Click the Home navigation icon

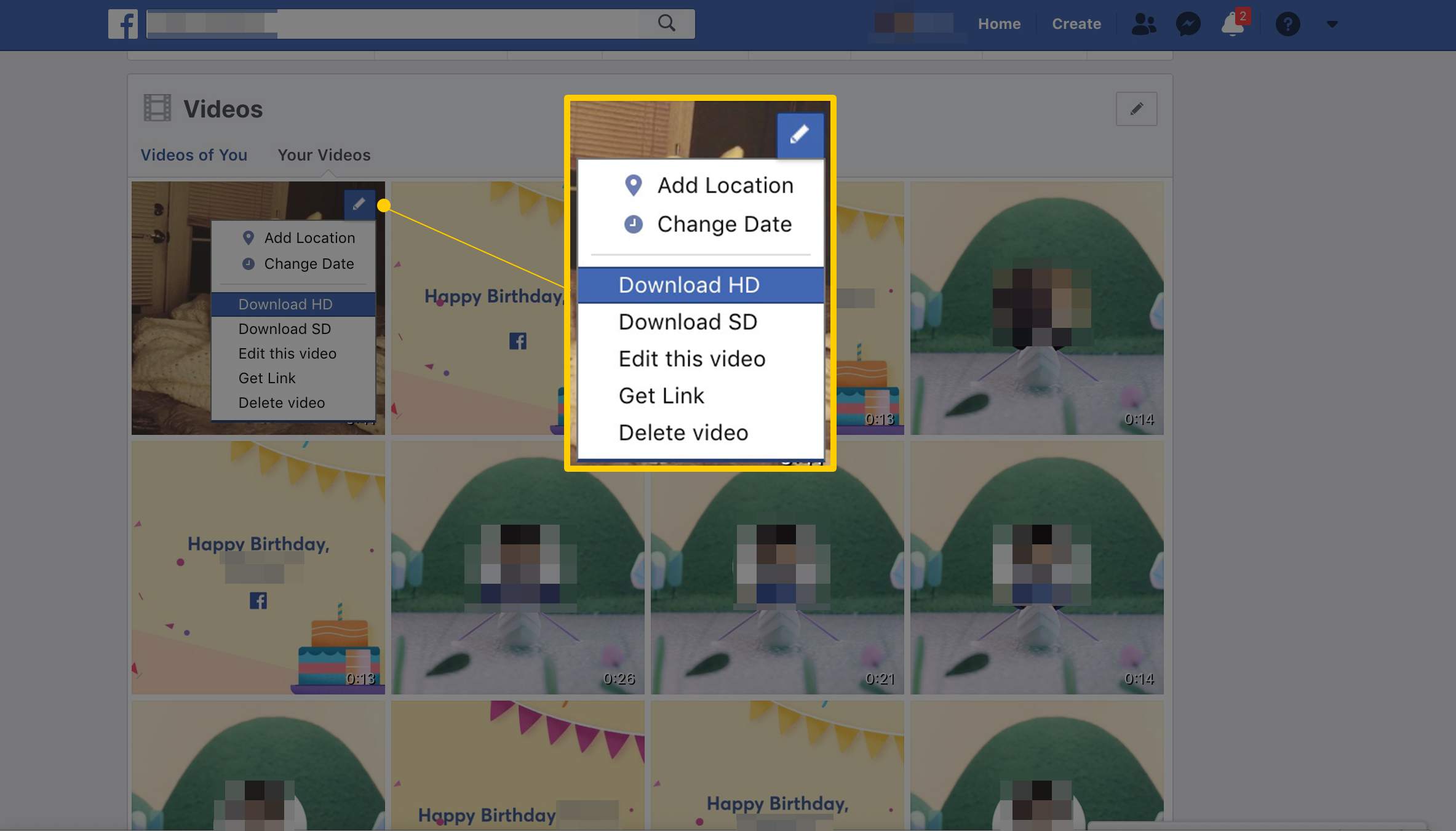pos(998,22)
